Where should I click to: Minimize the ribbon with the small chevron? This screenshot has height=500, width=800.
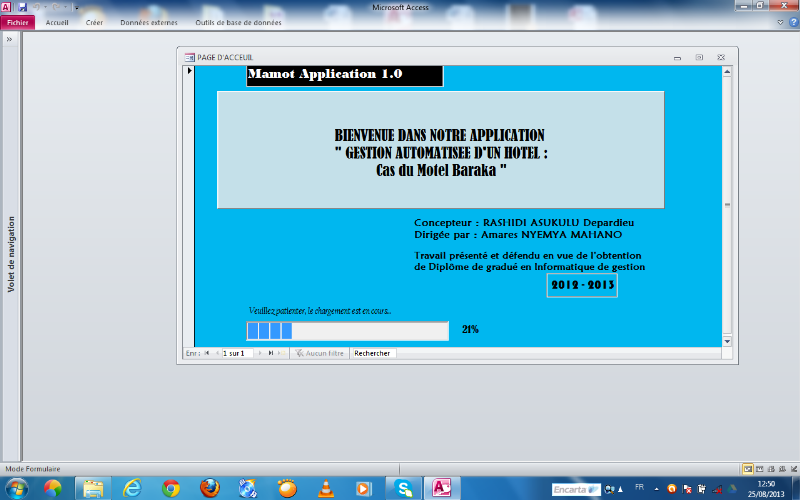[x=780, y=22]
